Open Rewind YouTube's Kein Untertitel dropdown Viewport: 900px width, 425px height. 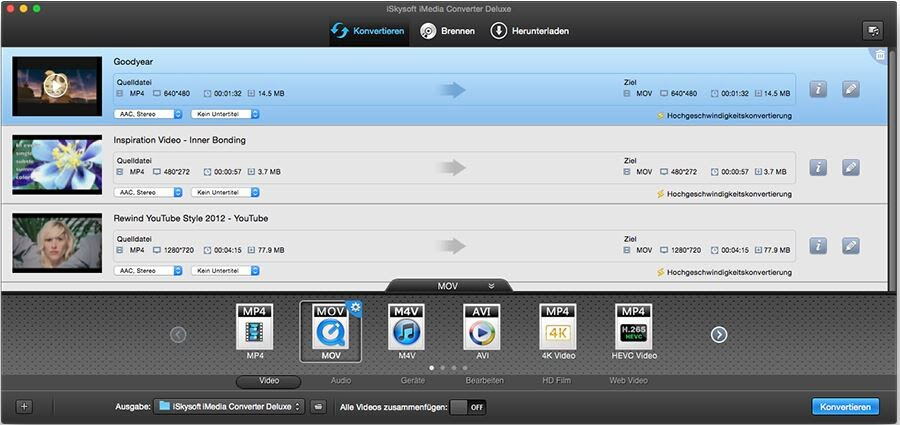(225, 271)
